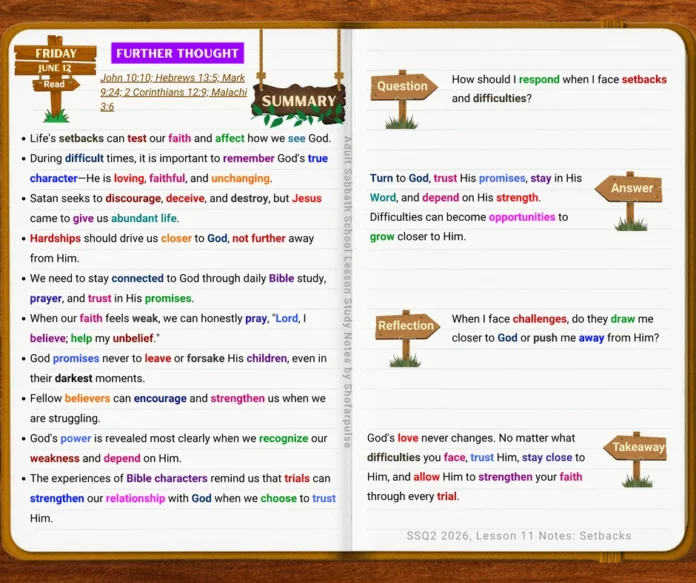Click text 'We need to stay connected'

tap(97, 278)
